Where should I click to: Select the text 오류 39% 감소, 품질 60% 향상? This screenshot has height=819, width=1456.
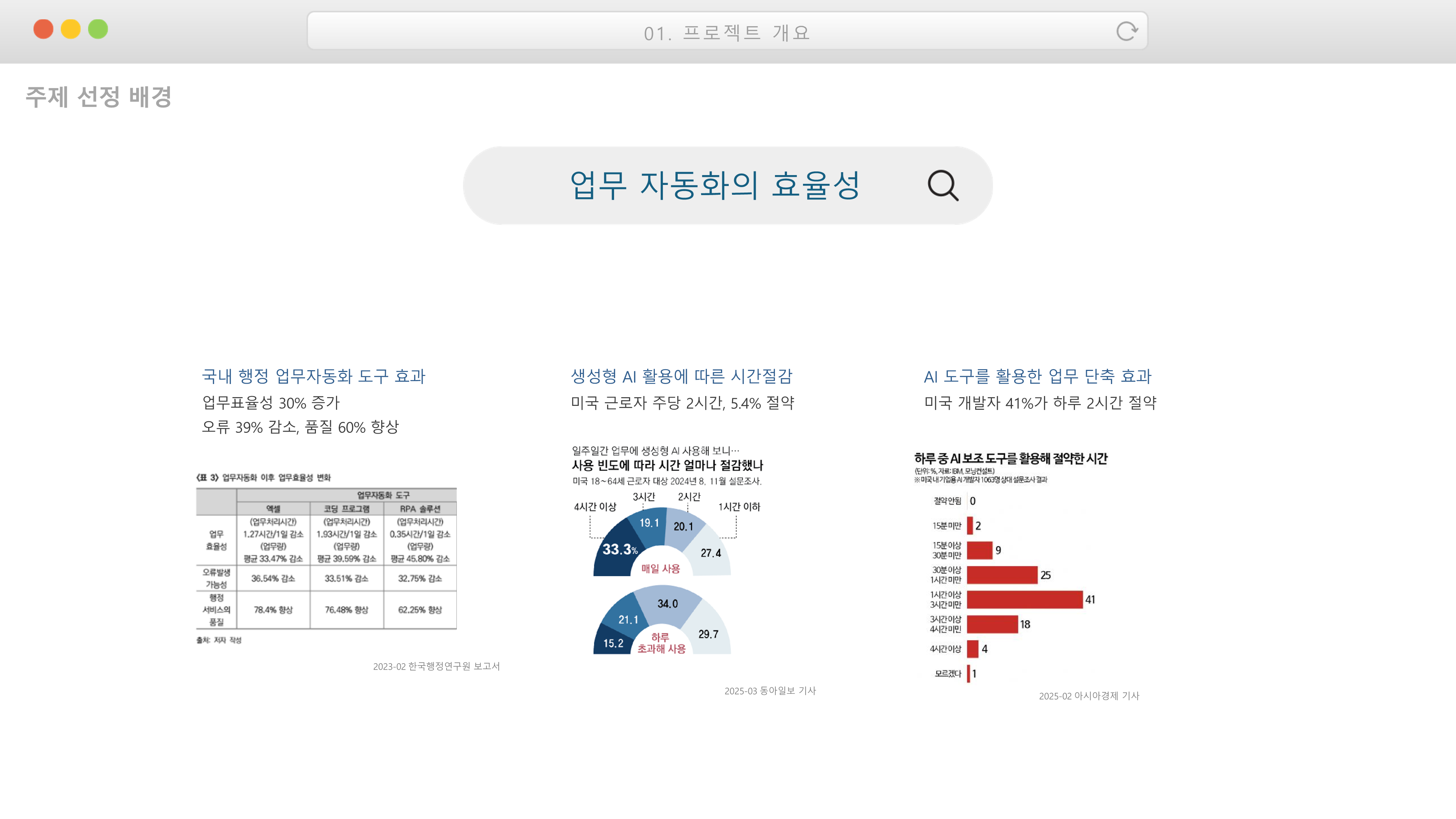300,427
